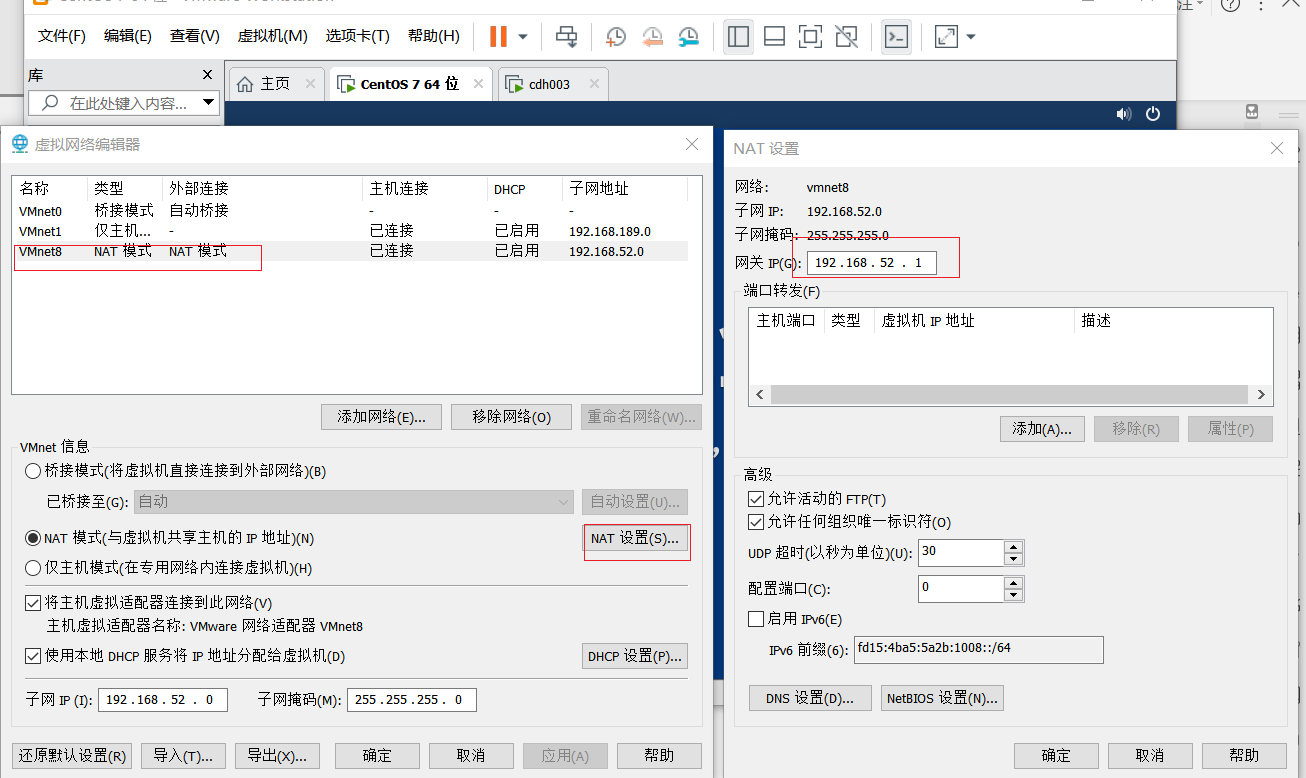
Task: Open the snapshot manager wrench-clock icon
Action: (688, 37)
